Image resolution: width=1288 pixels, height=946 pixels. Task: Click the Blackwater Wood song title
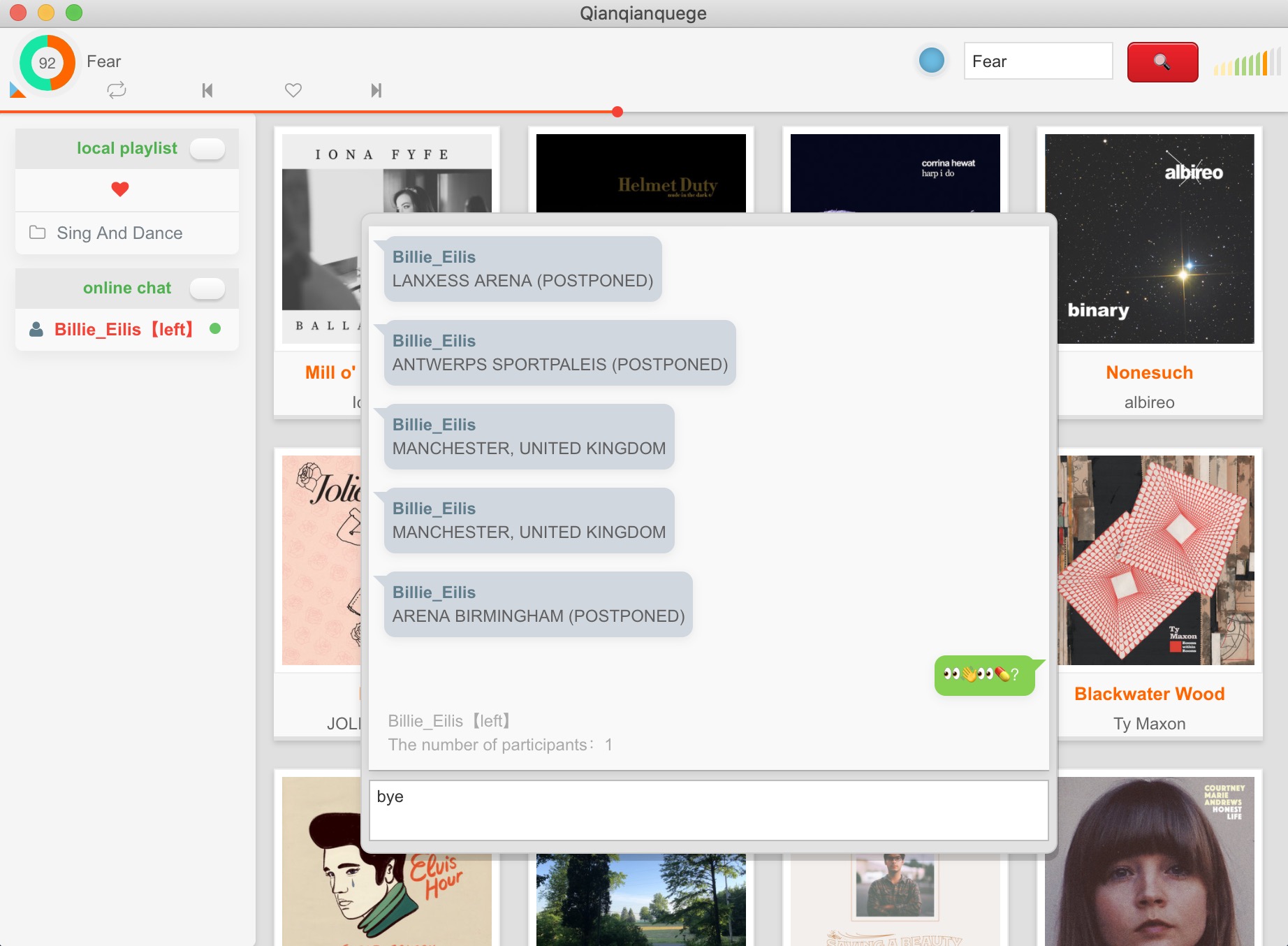click(1150, 694)
